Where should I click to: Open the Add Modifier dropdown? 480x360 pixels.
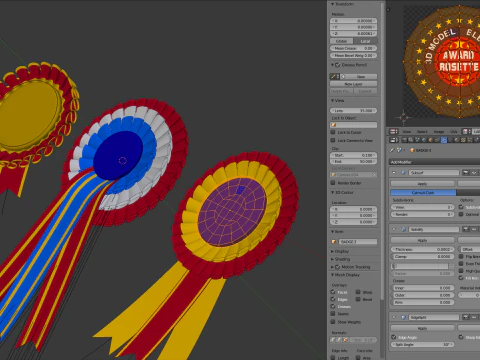tap(435, 162)
